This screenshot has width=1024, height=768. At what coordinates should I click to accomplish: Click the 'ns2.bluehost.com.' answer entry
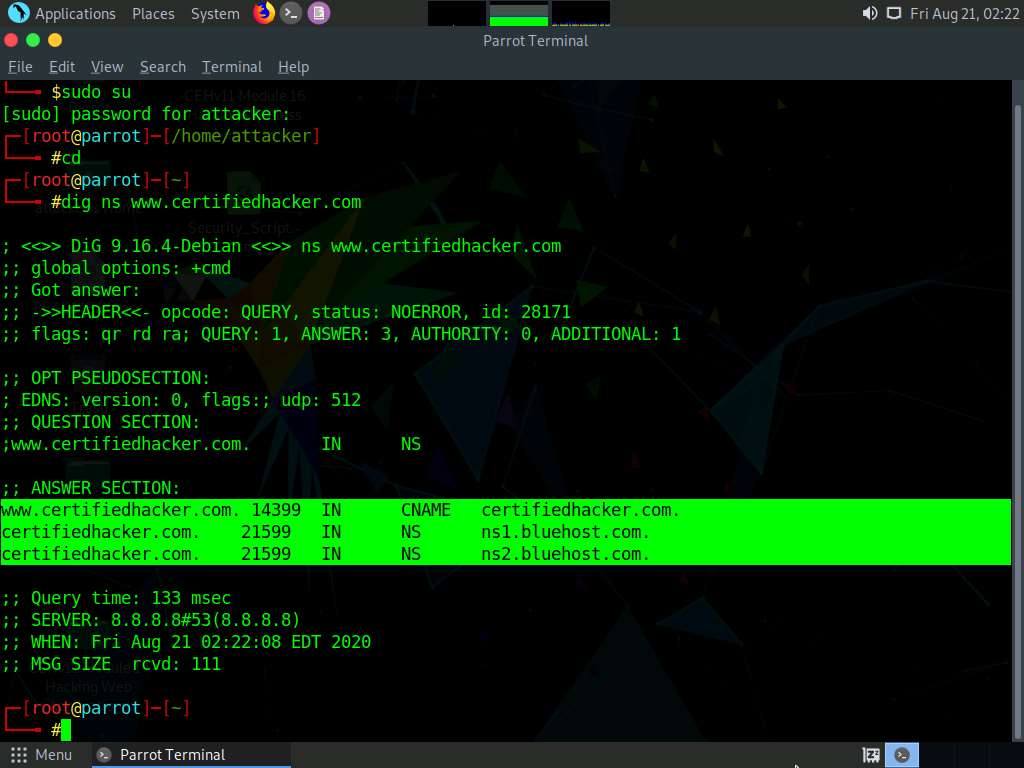[x=566, y=554]
